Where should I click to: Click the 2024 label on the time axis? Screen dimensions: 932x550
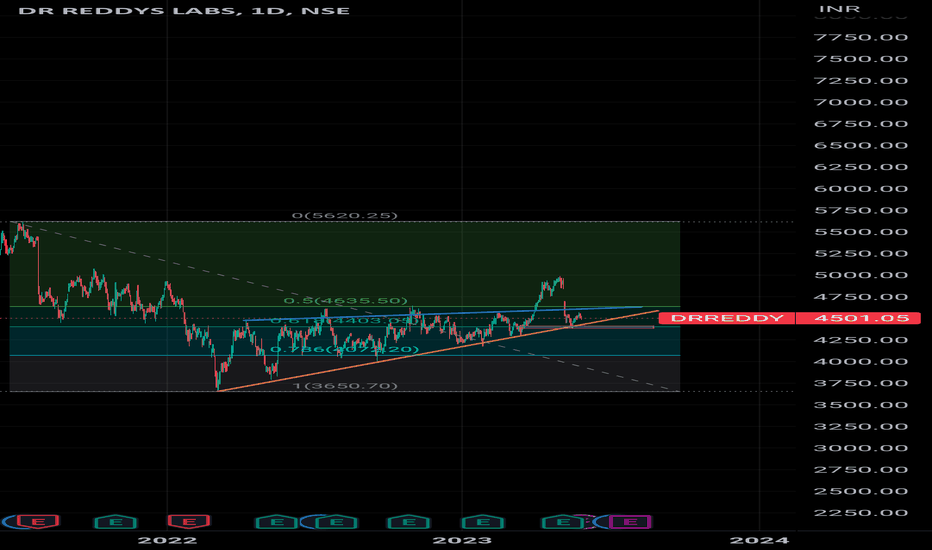click(x=759, y=540)
